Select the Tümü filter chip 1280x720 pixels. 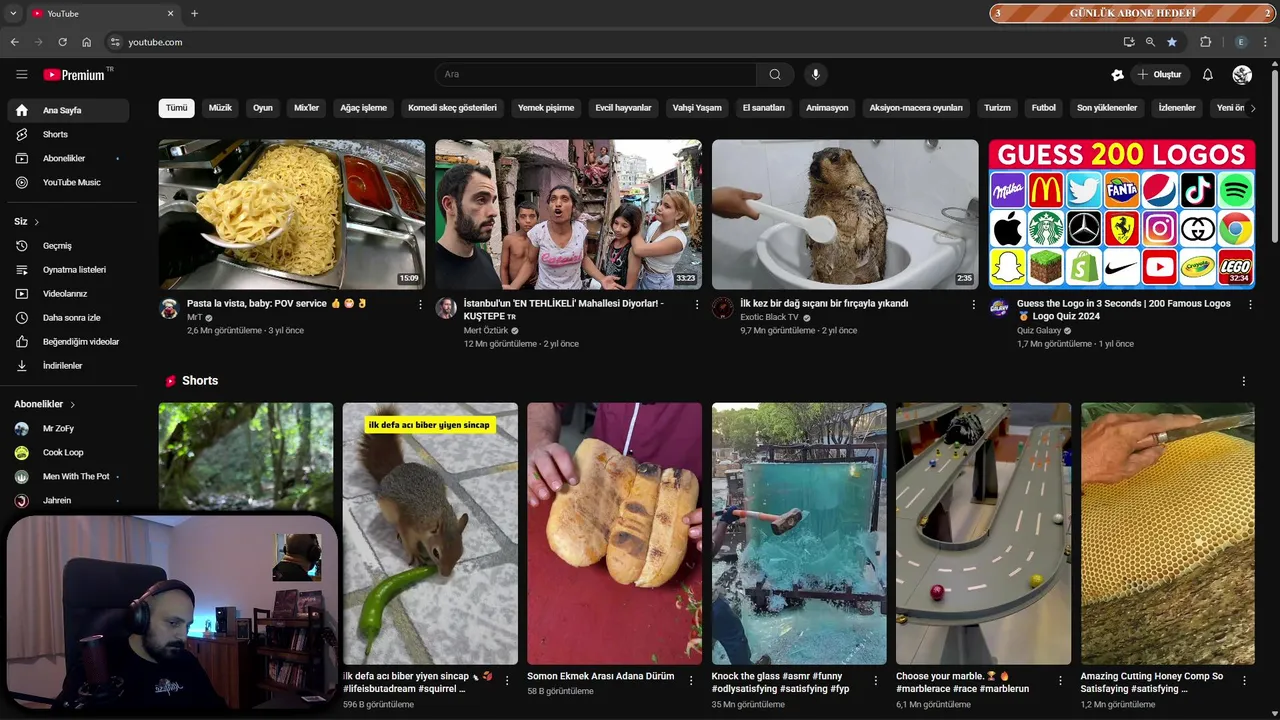pos(177,108)
